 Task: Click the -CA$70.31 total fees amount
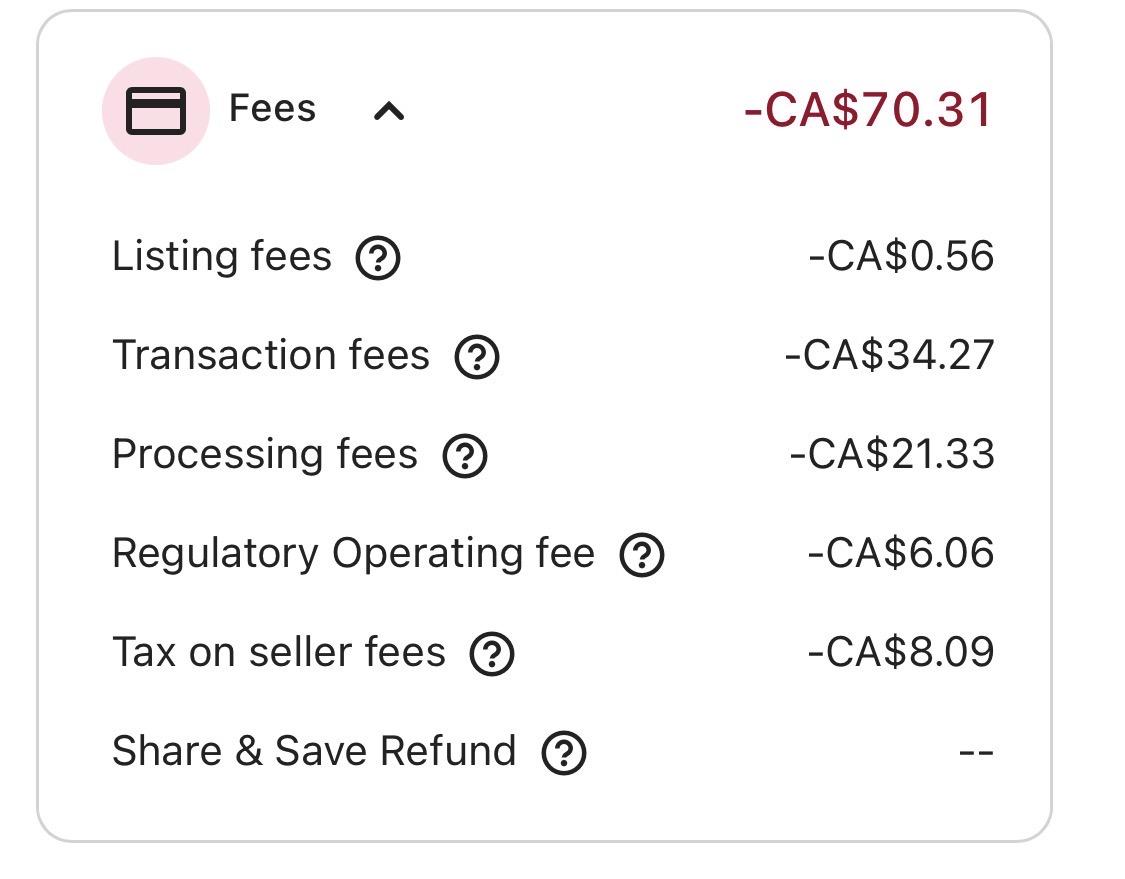[x=868, y=109]
